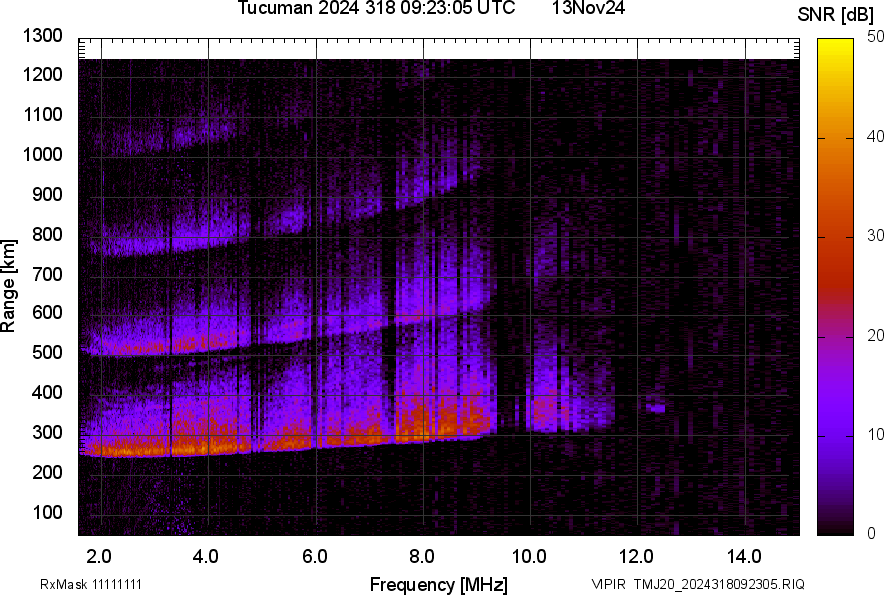The height and width of the screenshot is (595, 884).
Task: Click the range tick label '1200'
Action: 42,74
